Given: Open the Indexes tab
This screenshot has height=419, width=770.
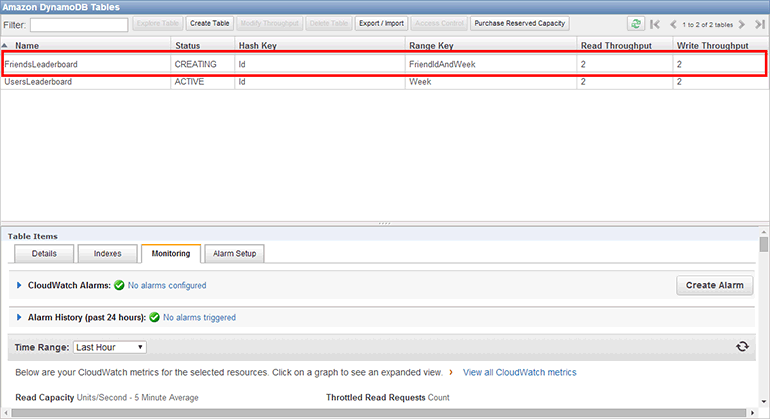Looking at the screenshot, I should click(106, 253).
